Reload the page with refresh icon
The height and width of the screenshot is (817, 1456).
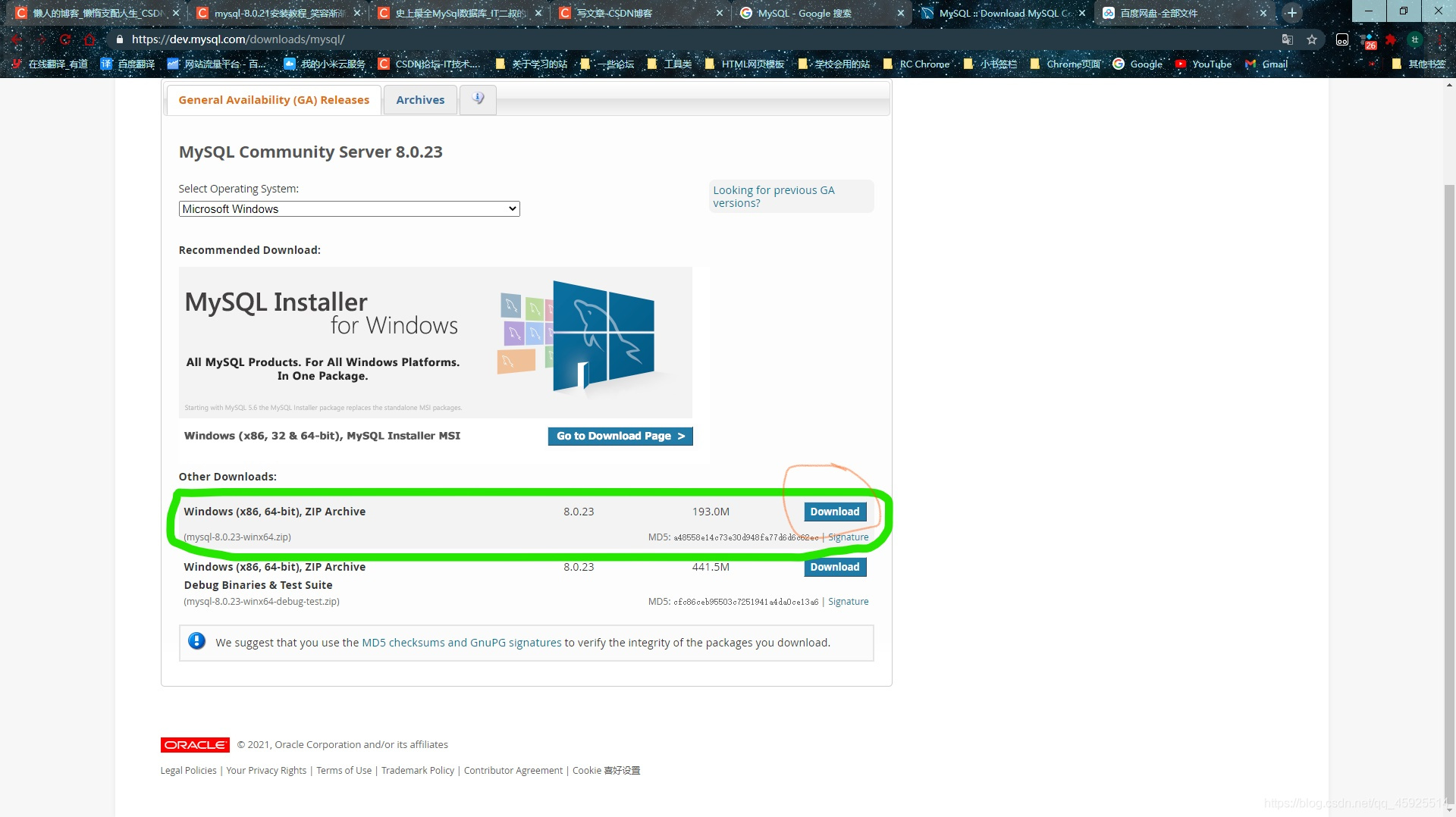point(65,39)
